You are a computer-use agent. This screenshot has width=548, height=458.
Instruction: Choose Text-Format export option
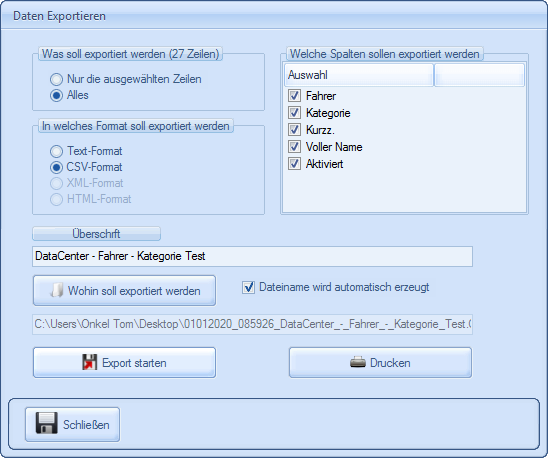[56, 151]
